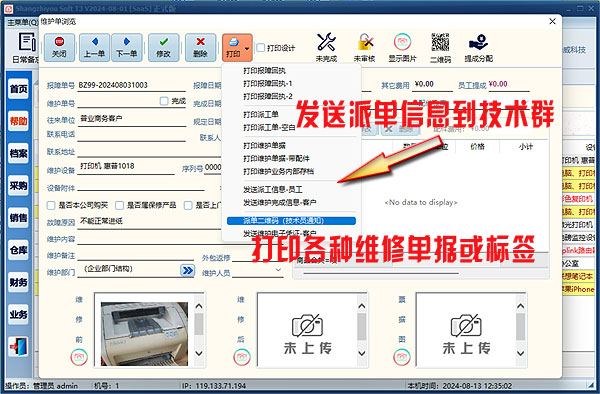Open the 采购 sidebar button
This screenshot has height=394, width=600.
pos(18,186)
